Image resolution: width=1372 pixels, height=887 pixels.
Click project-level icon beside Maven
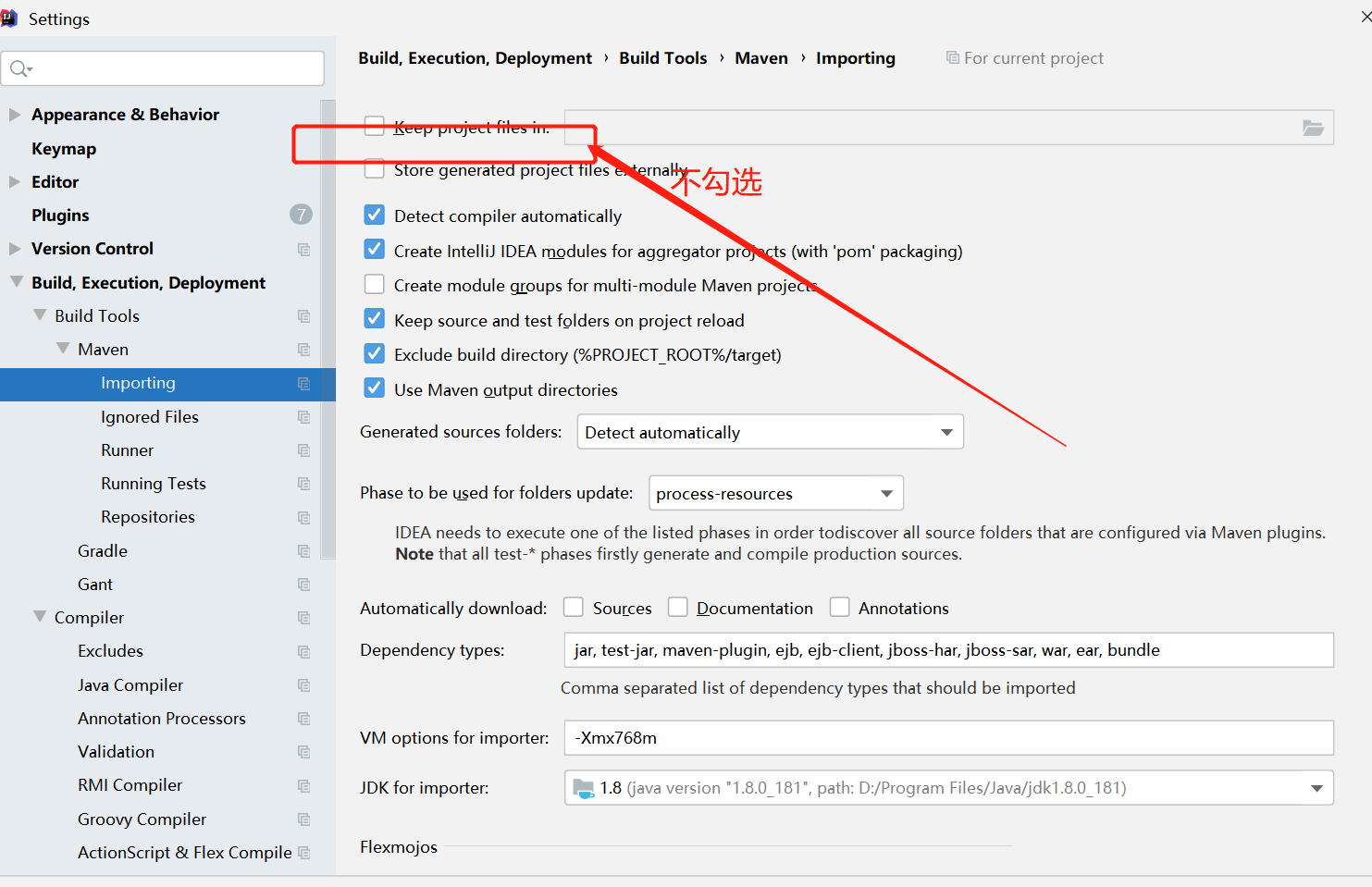tap(303, 350)
